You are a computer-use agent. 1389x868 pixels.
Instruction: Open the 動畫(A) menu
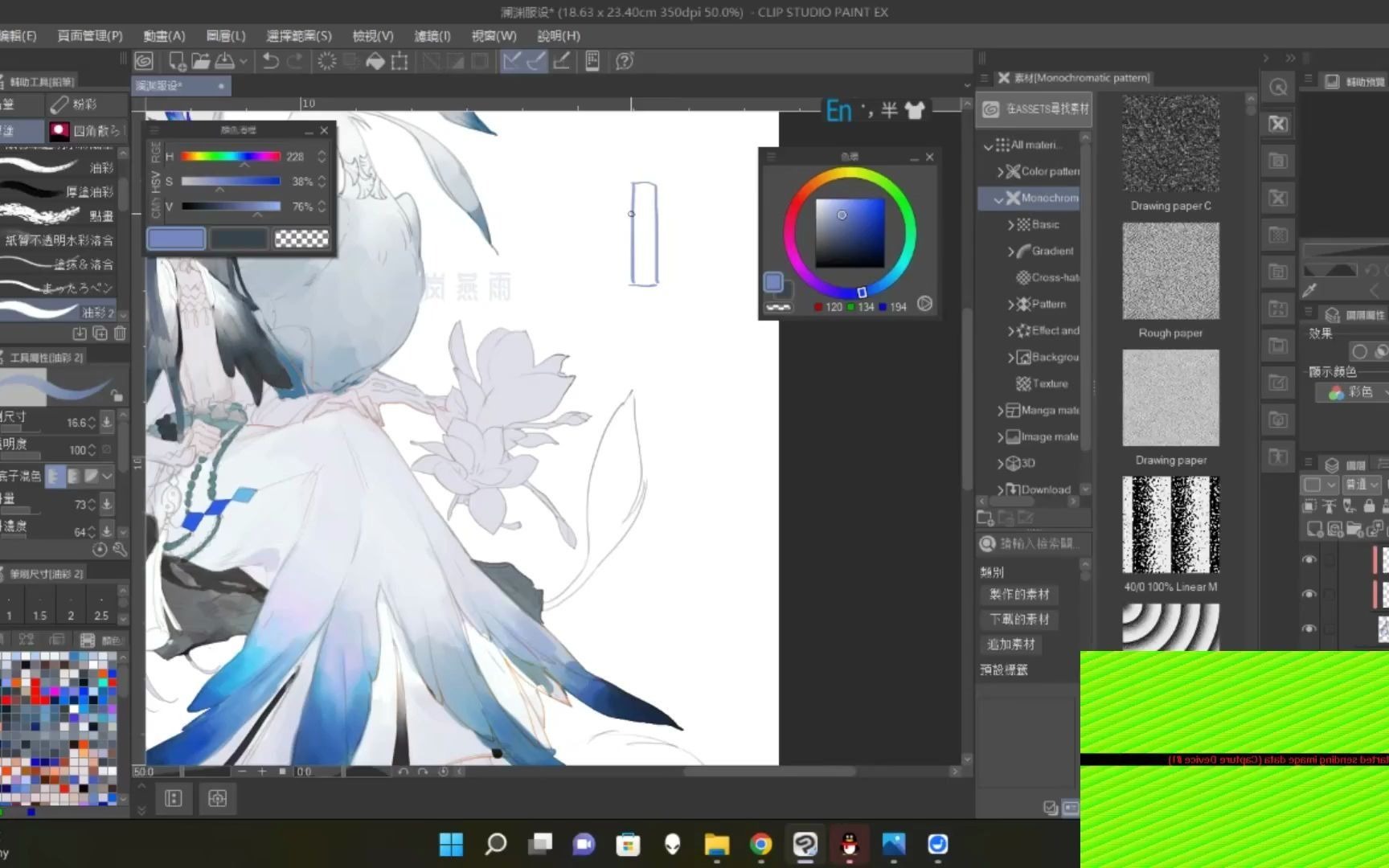click(164, 35)
